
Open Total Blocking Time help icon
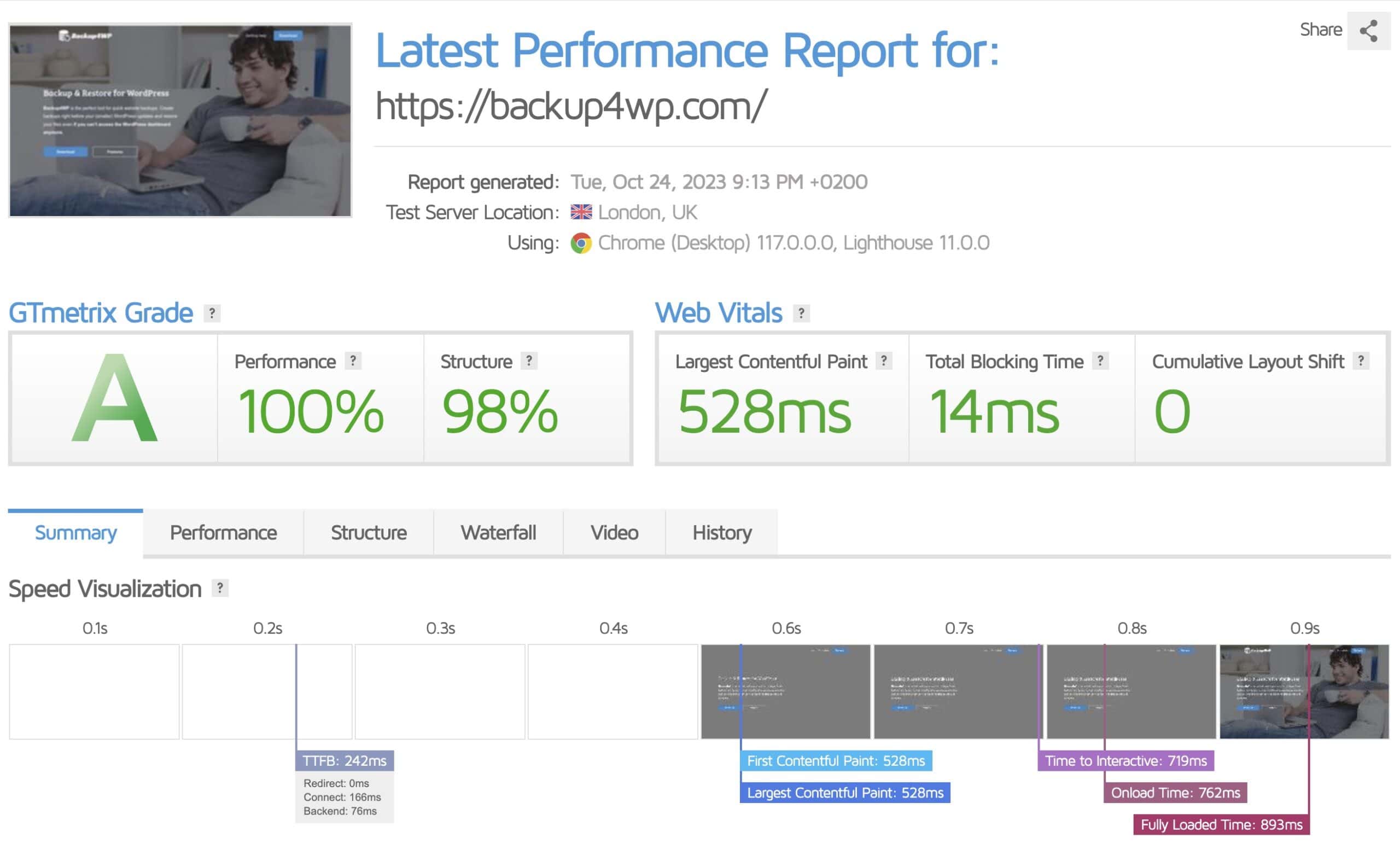pos(1100,361)
